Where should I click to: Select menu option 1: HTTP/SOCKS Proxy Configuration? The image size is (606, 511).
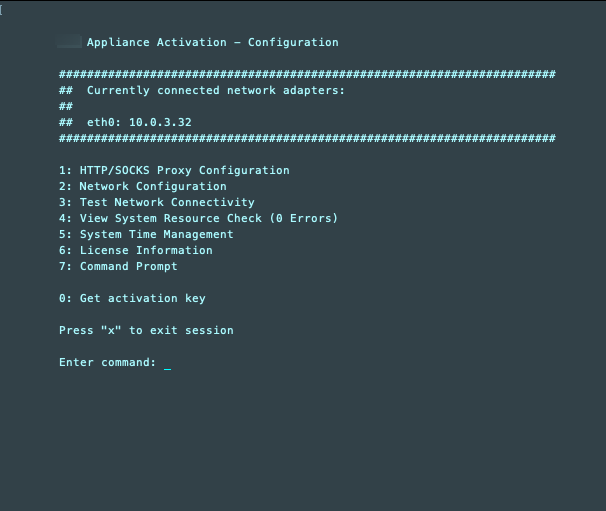(x=174, y=170)
